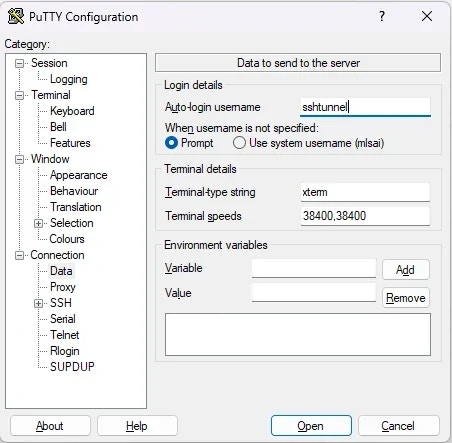Viewport: 452px width, 443px height.
Task: Click the 'Auto-login username' label
Action: pyautogui.click(x=213, y=107)
